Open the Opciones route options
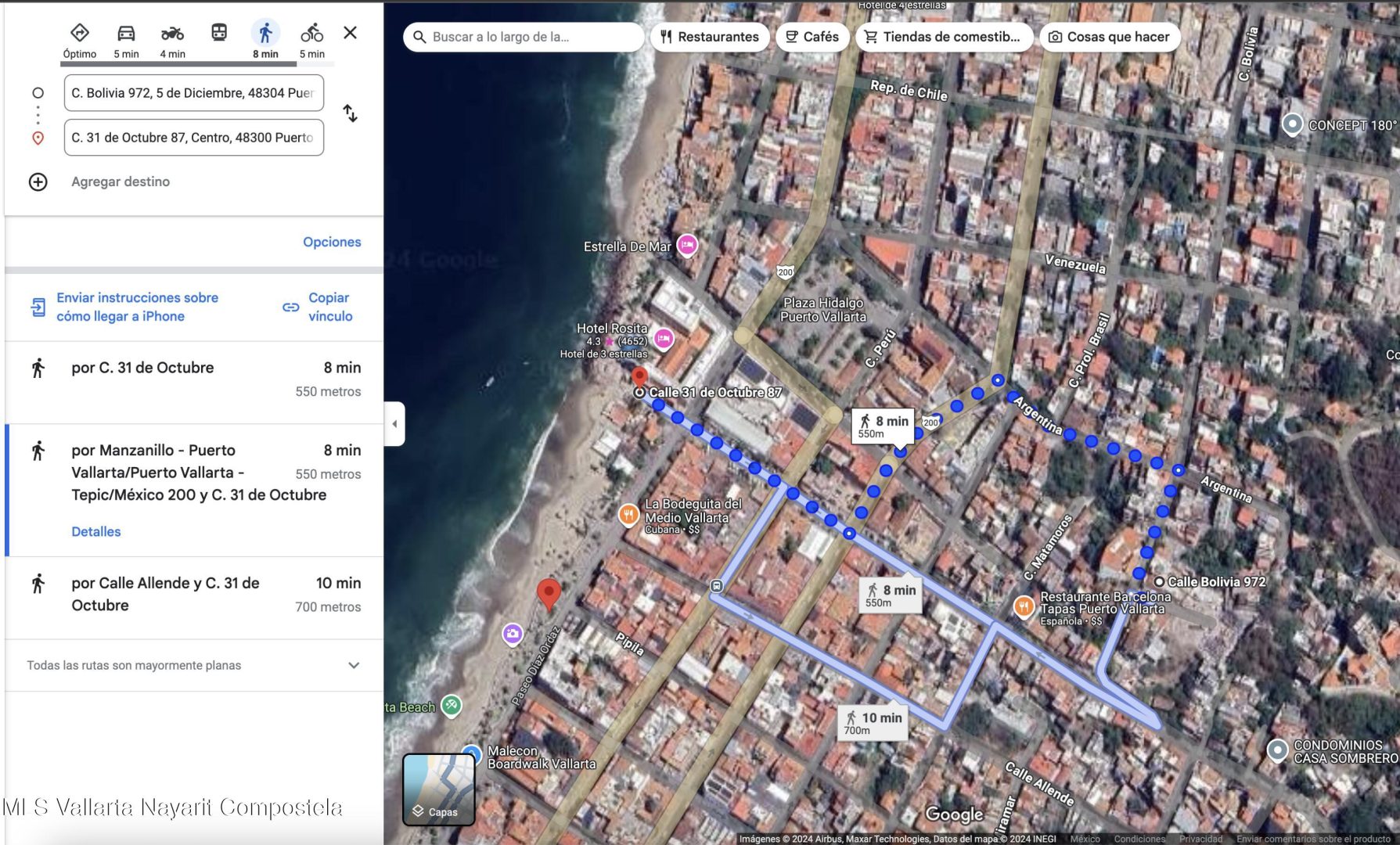Screen dimensions: 1400x845 (332, 242)
